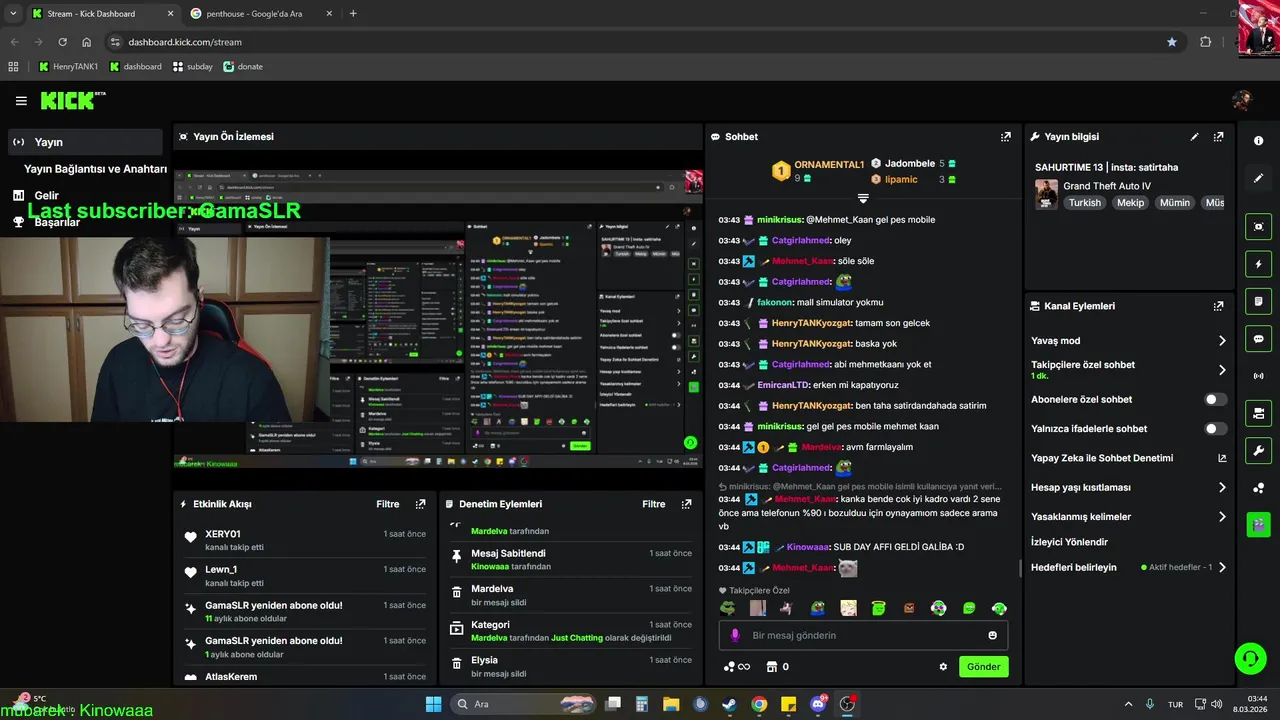Open Discord from the taskbar
Viewport: 1280px width, 720px height.
click(819, 704)
